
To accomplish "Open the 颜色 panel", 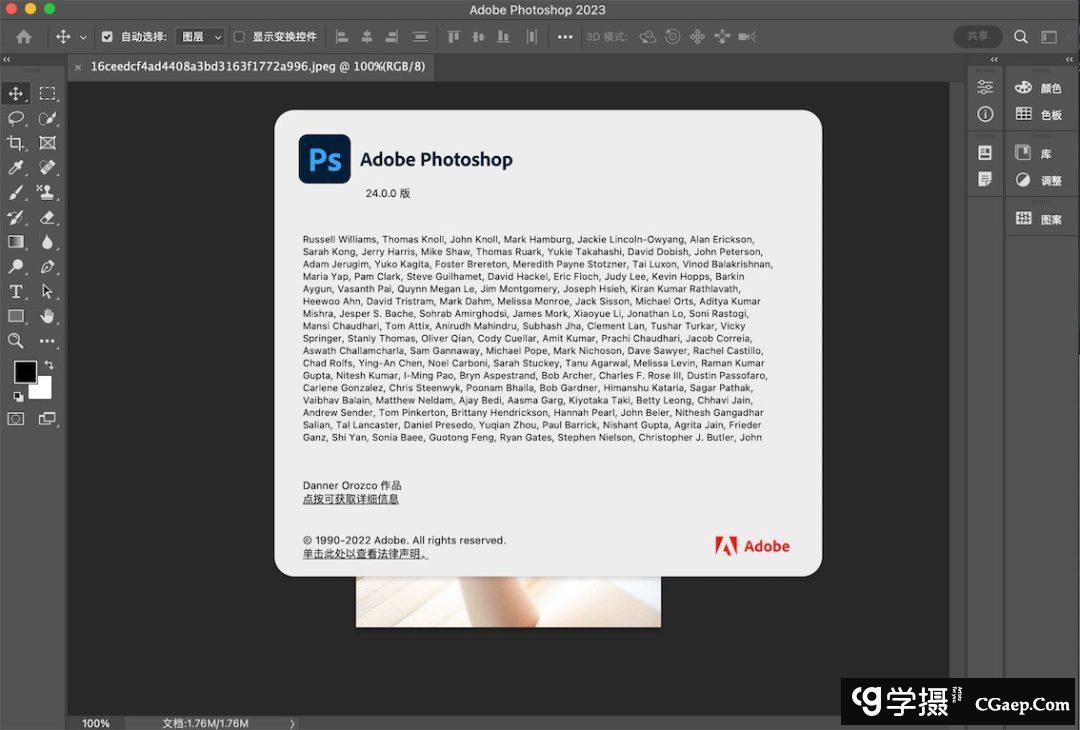I will (1038, 88).
